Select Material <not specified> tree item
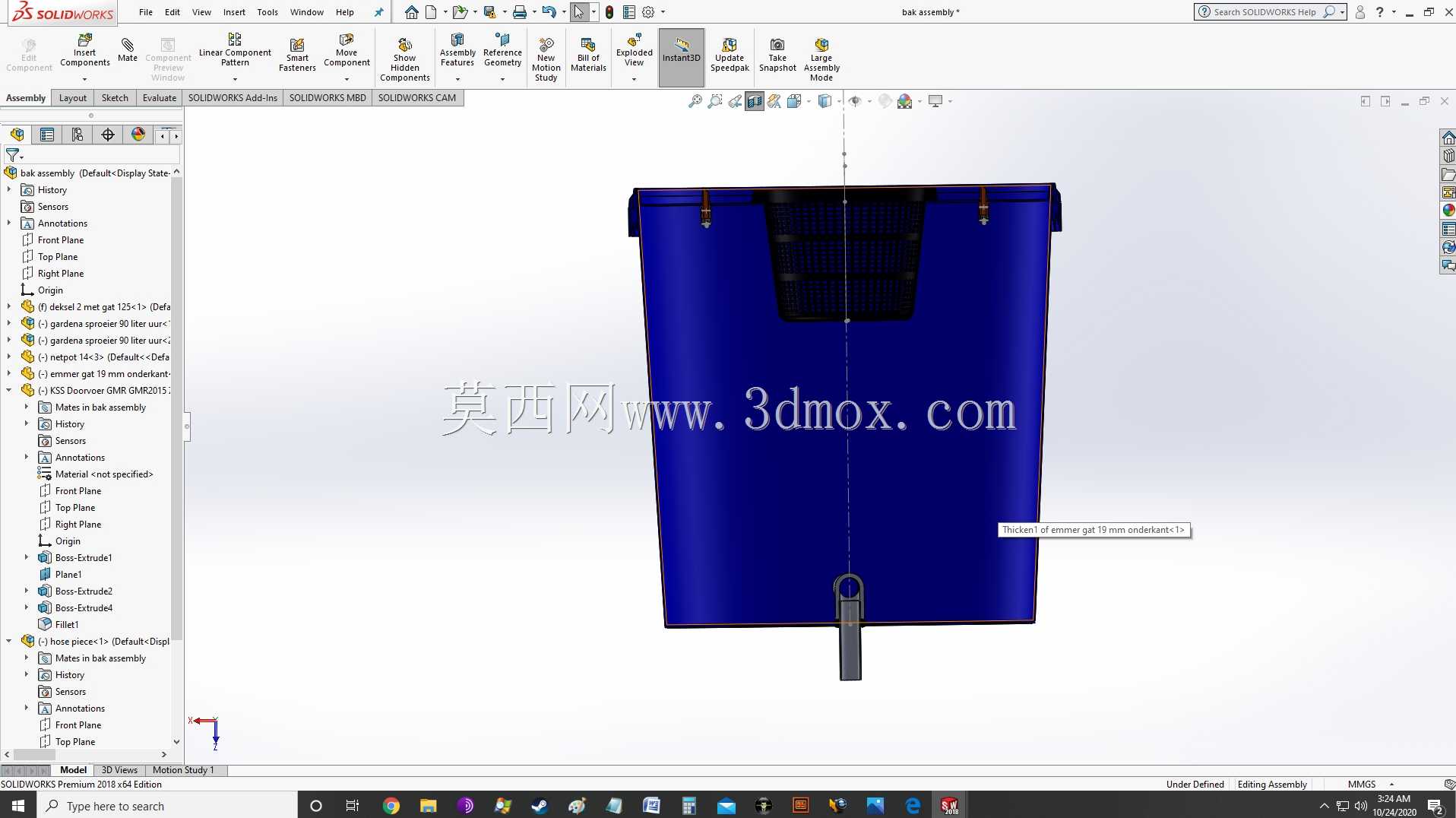The height and width of the screenshot is (818, 1456). point(104,474)
